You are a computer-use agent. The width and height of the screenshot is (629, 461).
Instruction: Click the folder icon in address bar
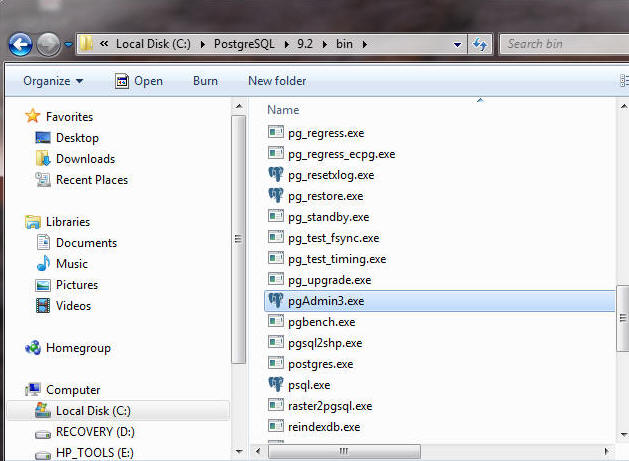(x=86, y=43)
